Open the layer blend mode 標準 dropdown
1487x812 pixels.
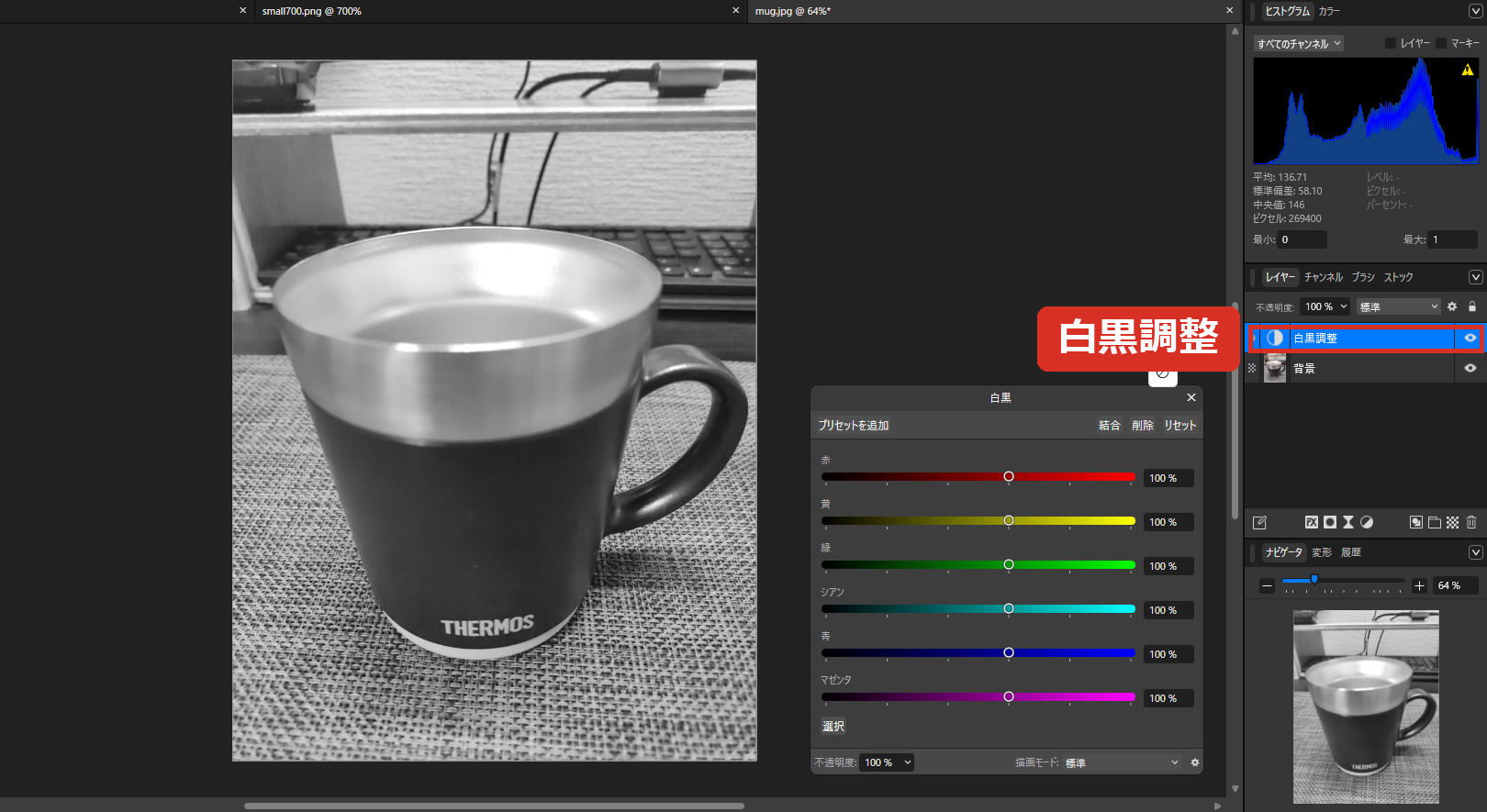[x=1399, y=306]
